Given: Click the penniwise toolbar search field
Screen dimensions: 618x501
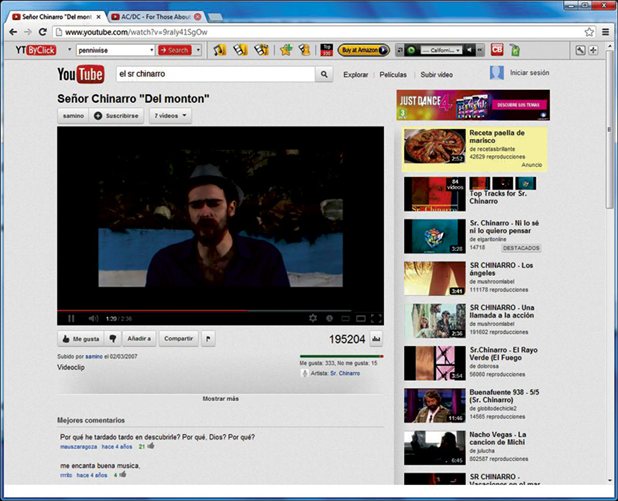Looking at the screenshot, I should pyautogui.click(x=113, y=50).
